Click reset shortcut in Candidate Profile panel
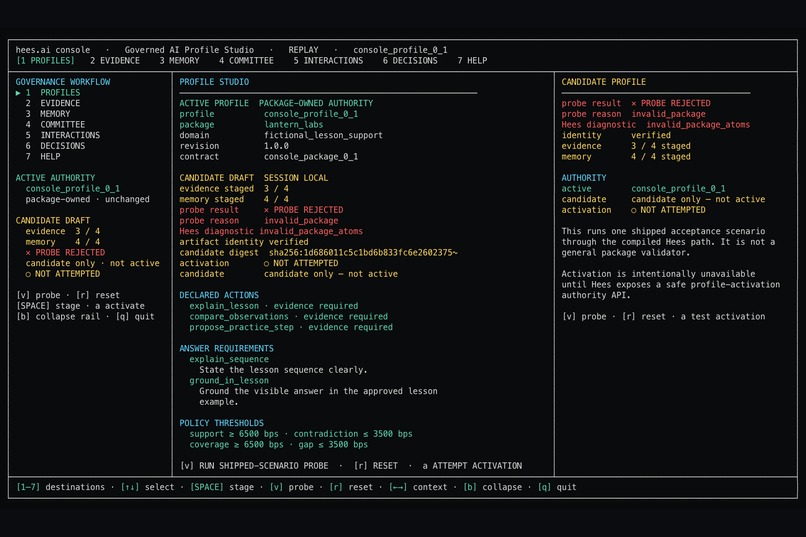Image resolution: width=806 pixels, height=537 pixels. coord(644,317)
